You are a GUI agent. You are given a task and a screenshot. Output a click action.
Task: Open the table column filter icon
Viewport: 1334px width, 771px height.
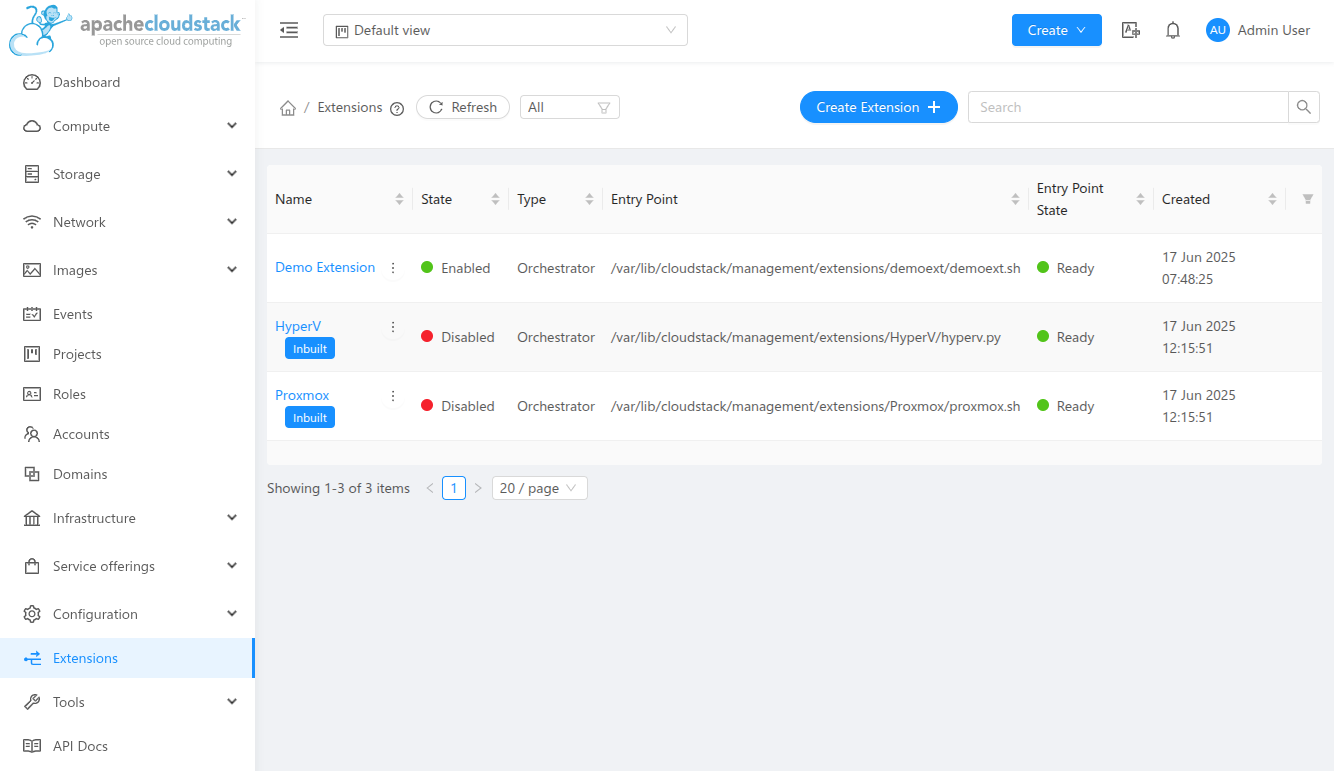1307,199
